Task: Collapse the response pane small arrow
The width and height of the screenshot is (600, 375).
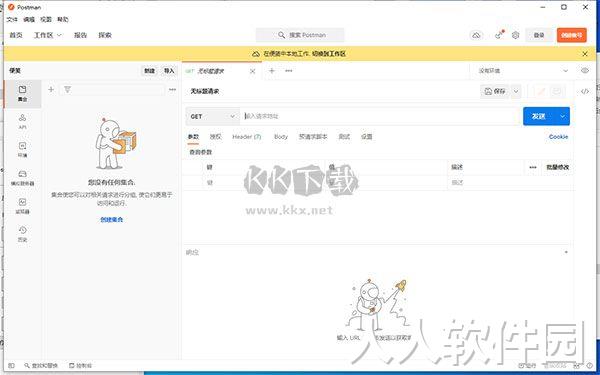Action: pos(566,252)
